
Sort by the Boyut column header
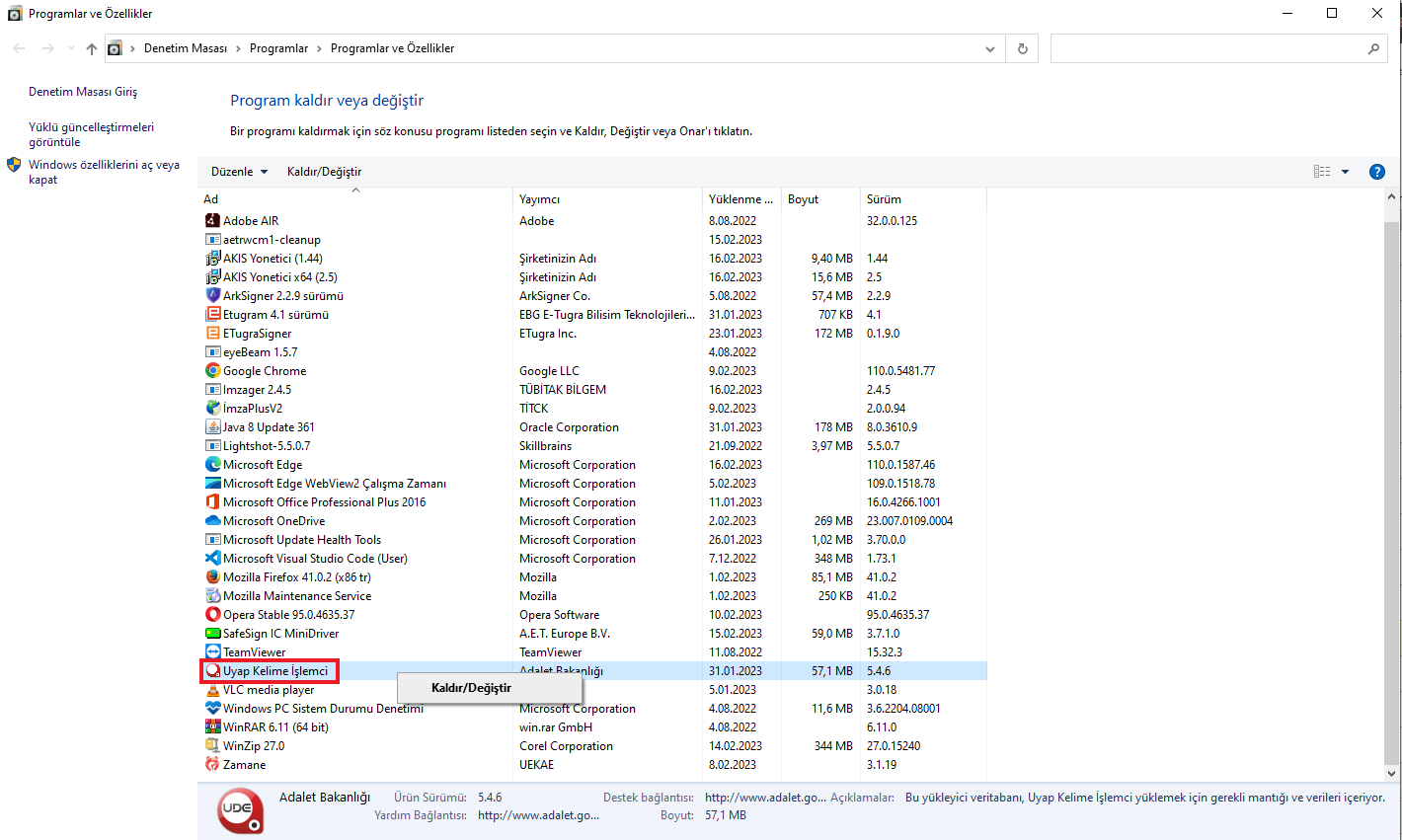click(820, 199)
